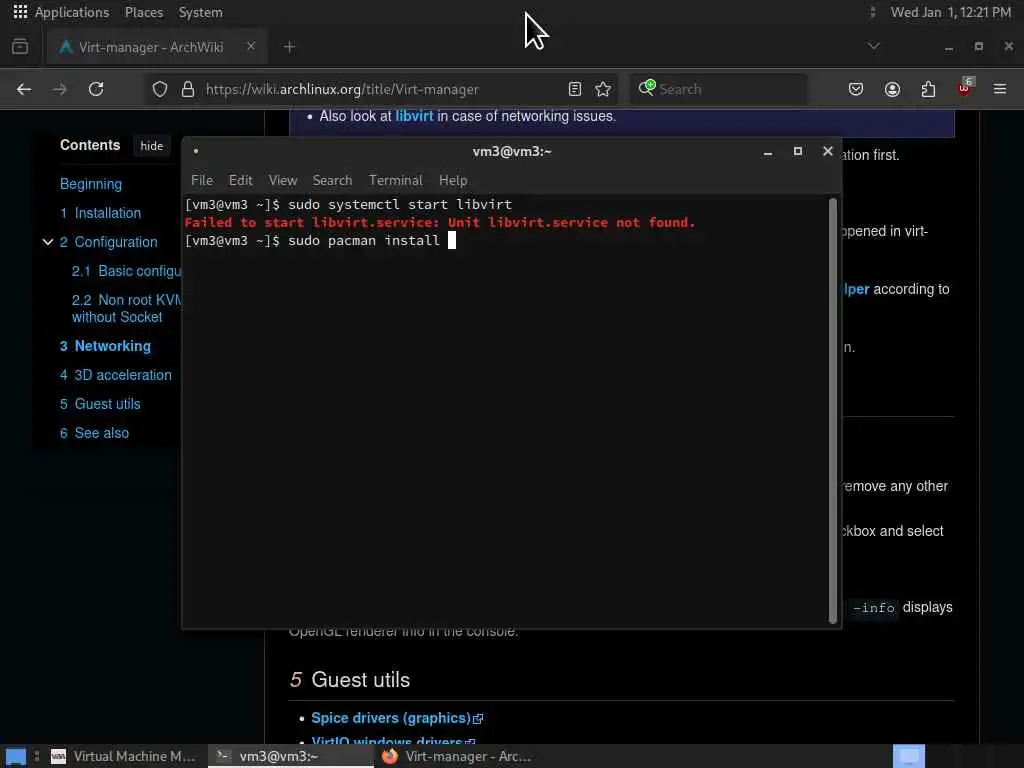Minimize the vm3@vm3 terminal window
The height and width of the screenshot is (768, 1024).
coord(768,152)
